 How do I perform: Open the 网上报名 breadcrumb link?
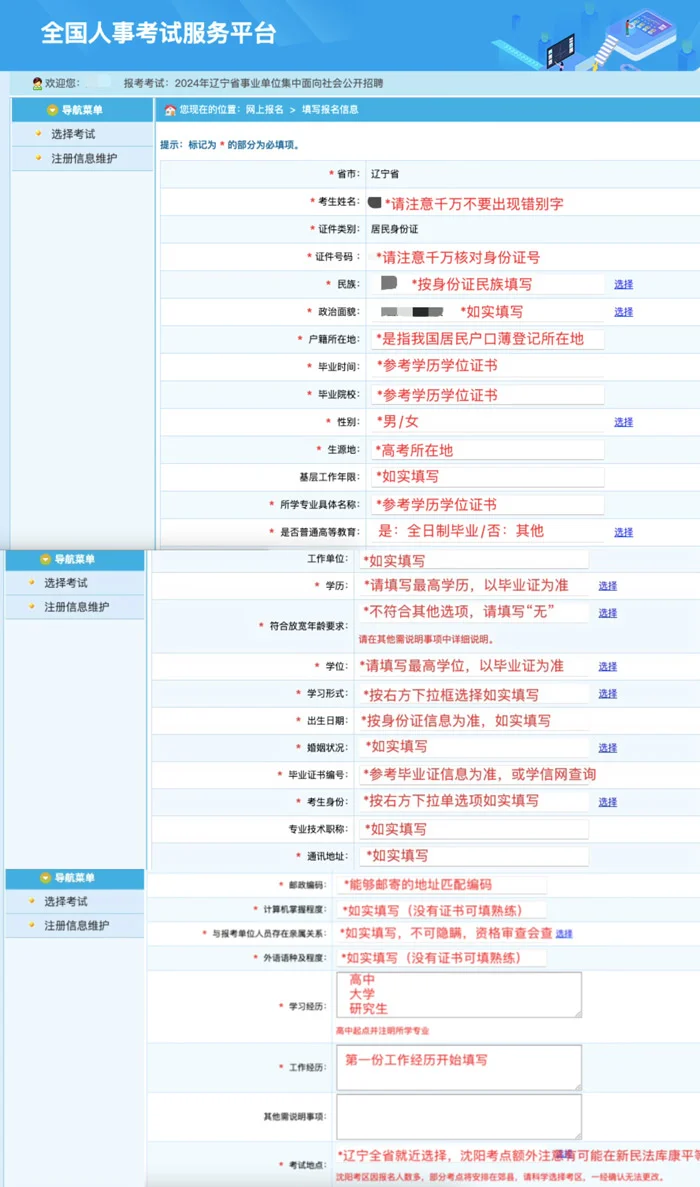coord(264,110)
